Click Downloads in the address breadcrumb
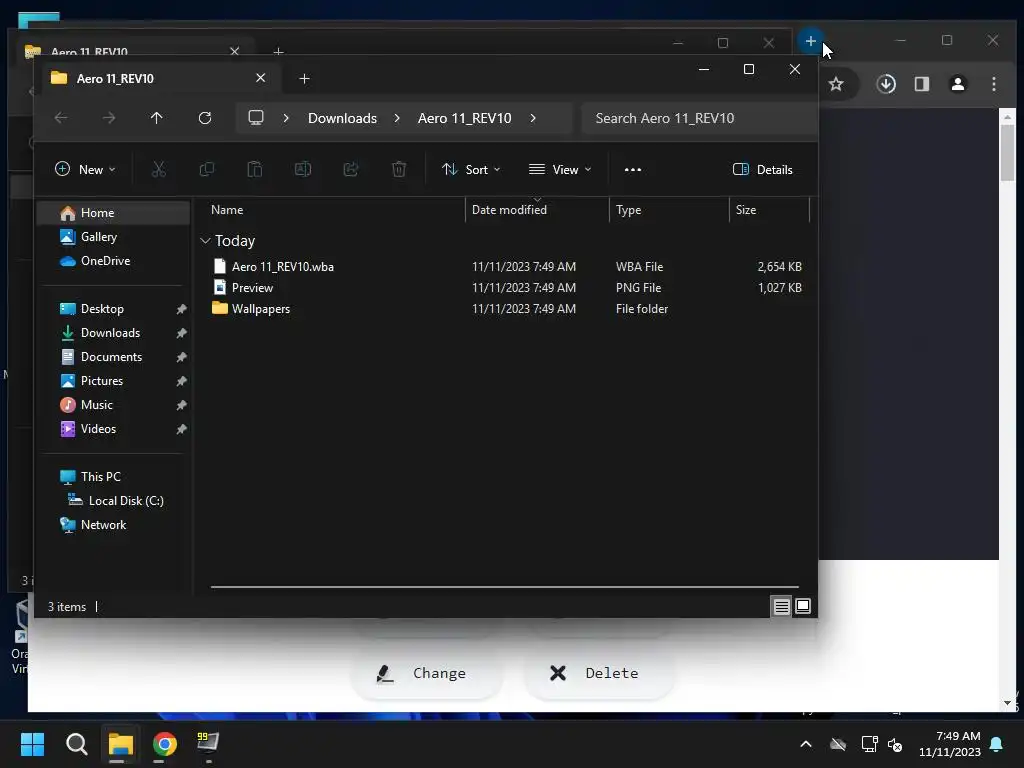 click(342, 118)
